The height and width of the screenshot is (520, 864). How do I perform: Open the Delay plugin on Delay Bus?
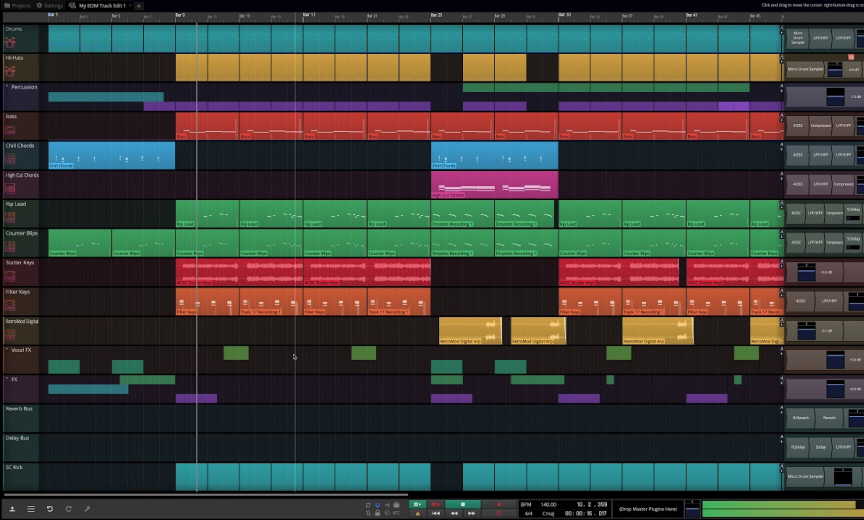820,447
